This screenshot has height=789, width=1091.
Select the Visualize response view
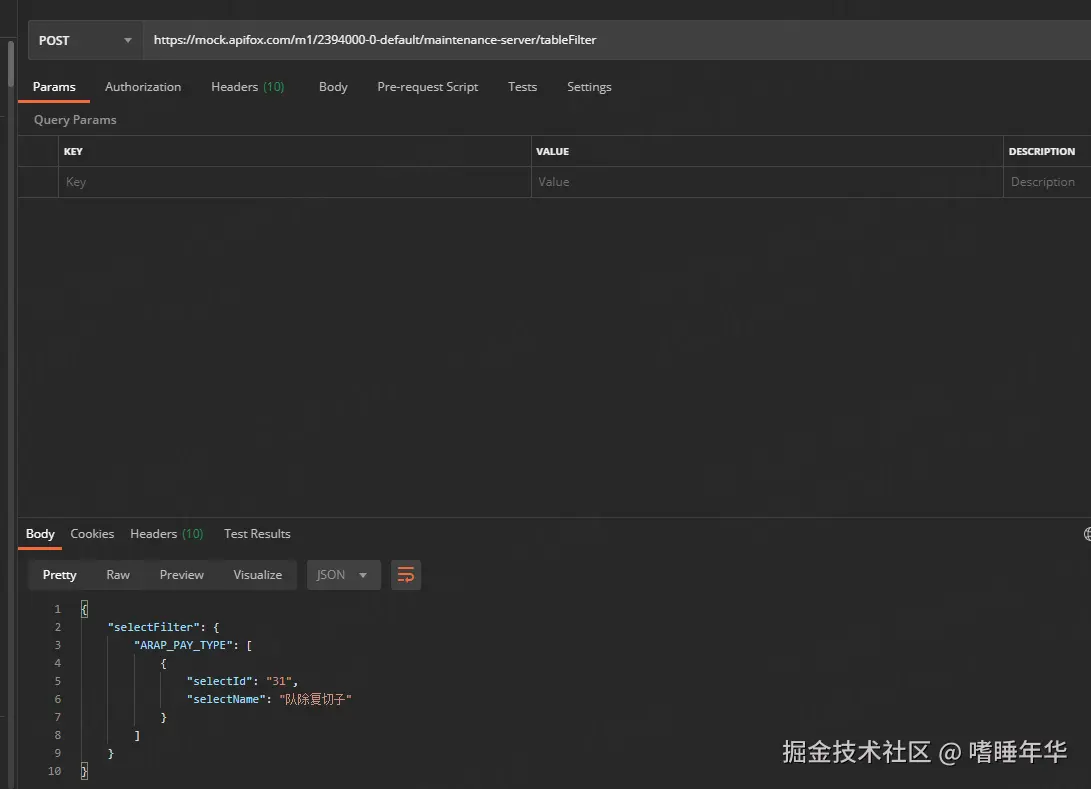[258, 575]
